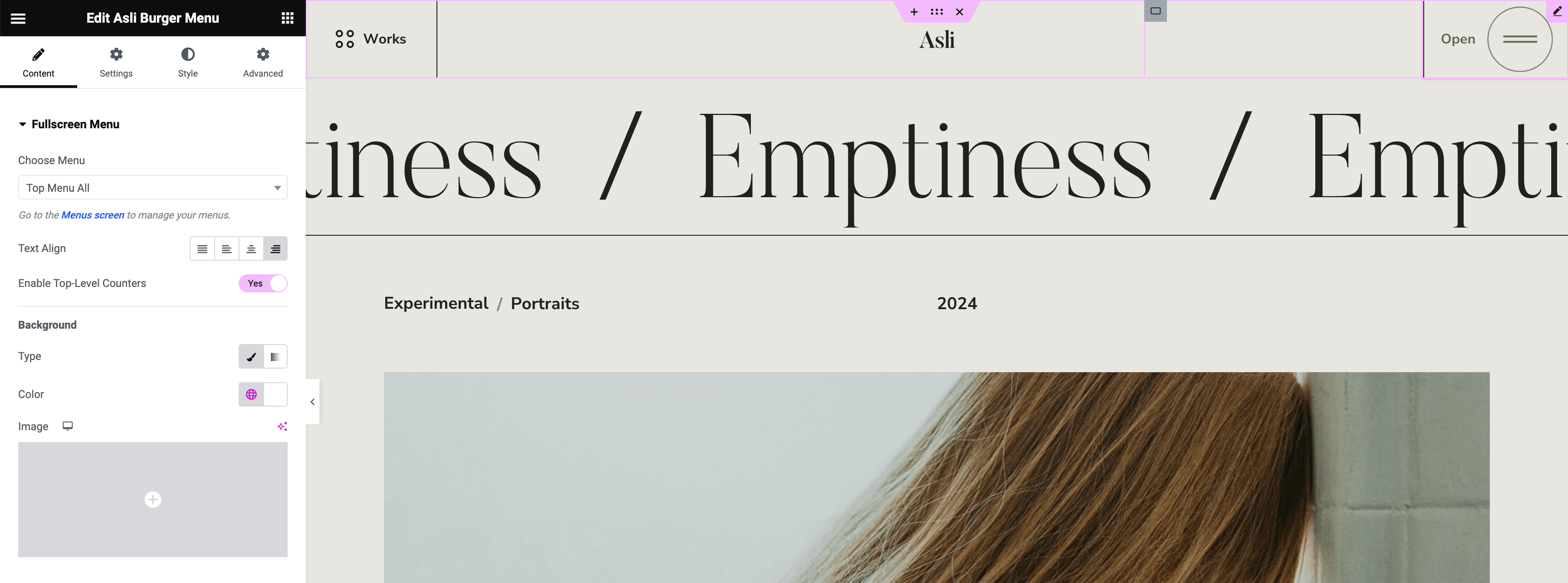
Task: Select classic background type brush
Action: point(251,357)
